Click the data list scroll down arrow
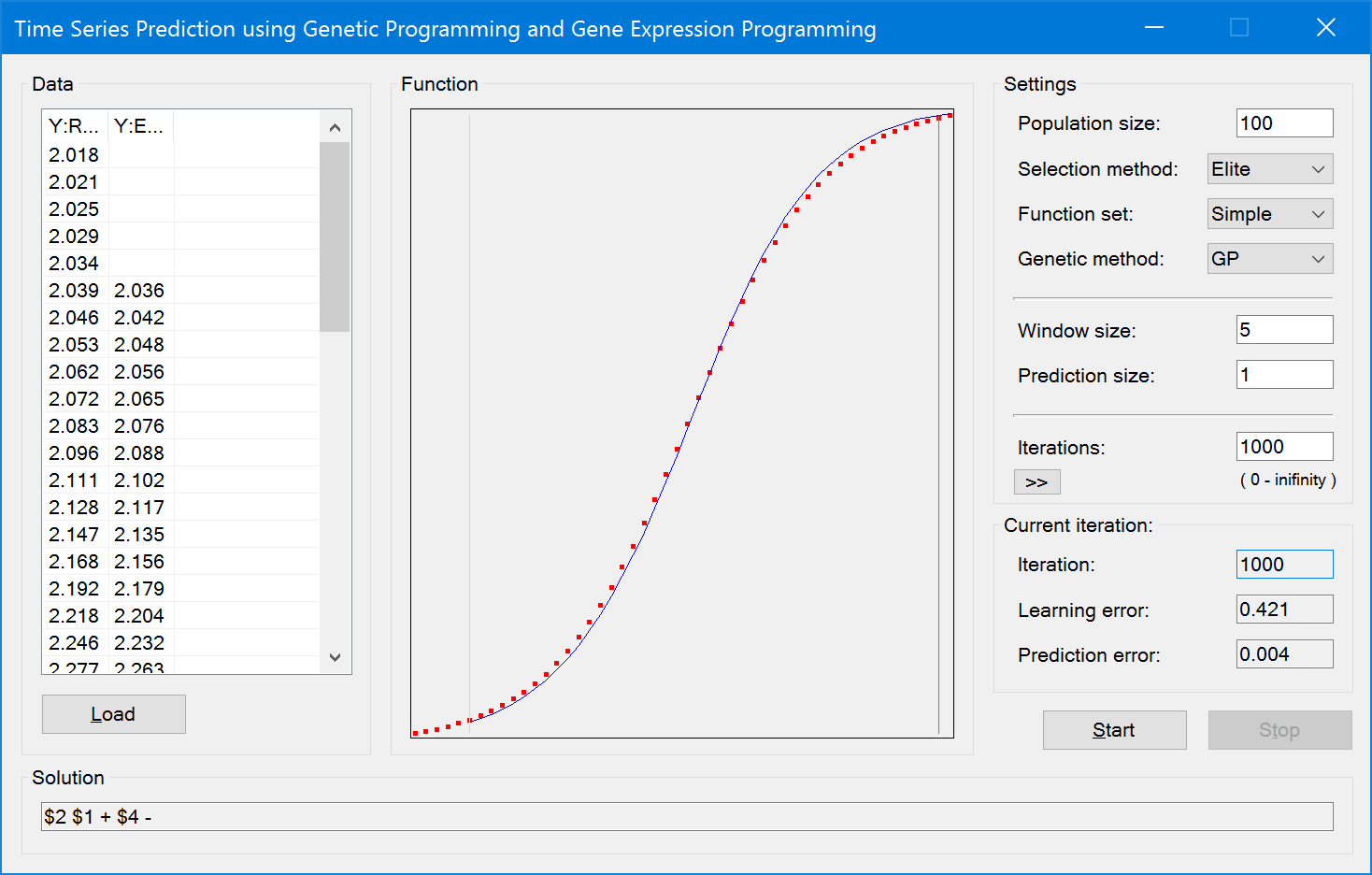The image size is (1372, 875). [x=335, y=657]
